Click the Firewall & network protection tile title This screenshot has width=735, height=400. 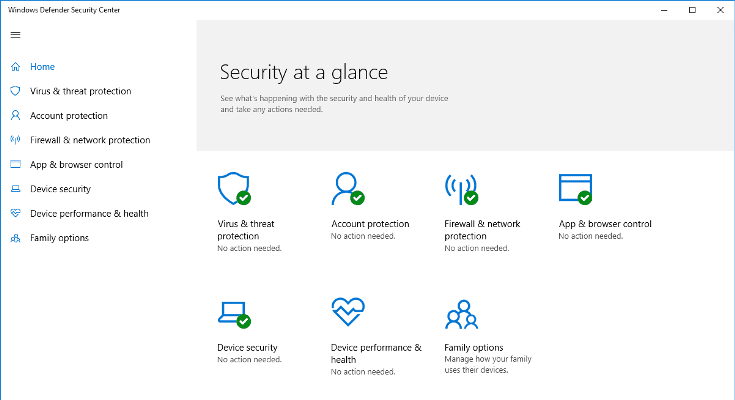482,230
